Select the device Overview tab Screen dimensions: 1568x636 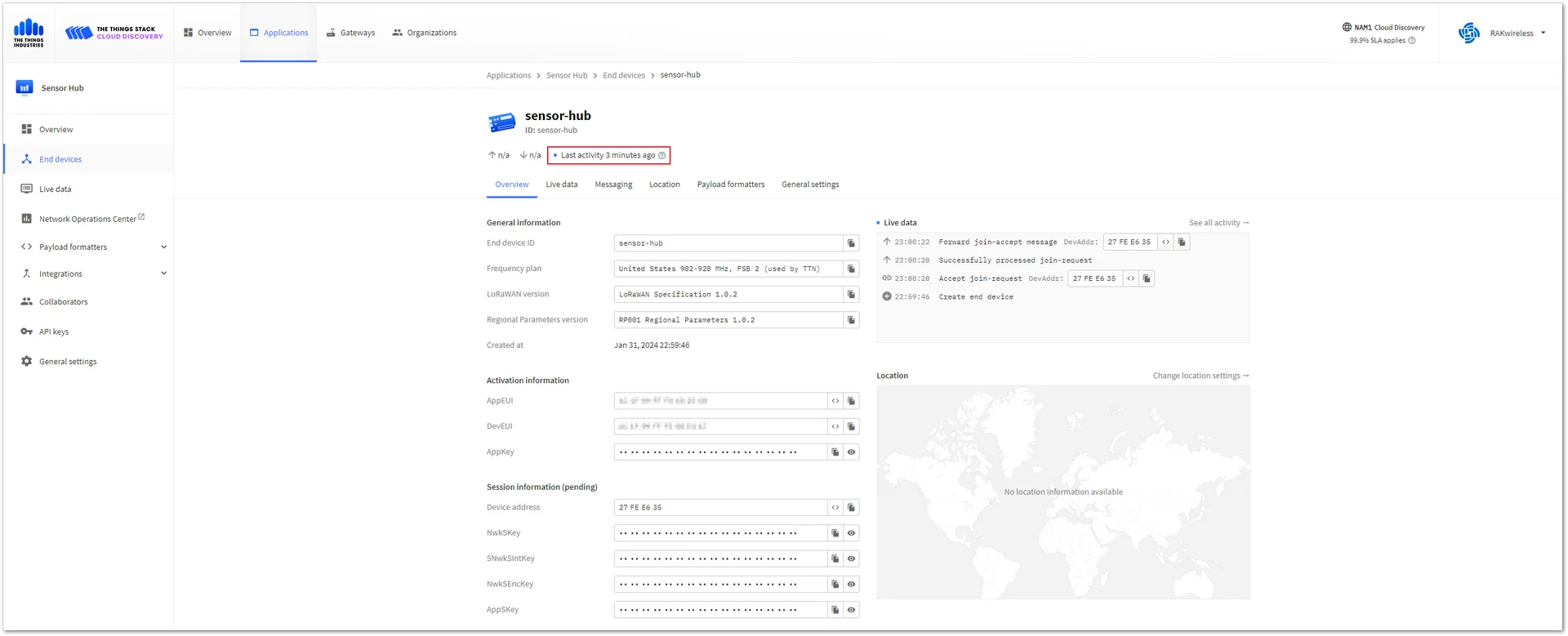click(x=512, y=185)
